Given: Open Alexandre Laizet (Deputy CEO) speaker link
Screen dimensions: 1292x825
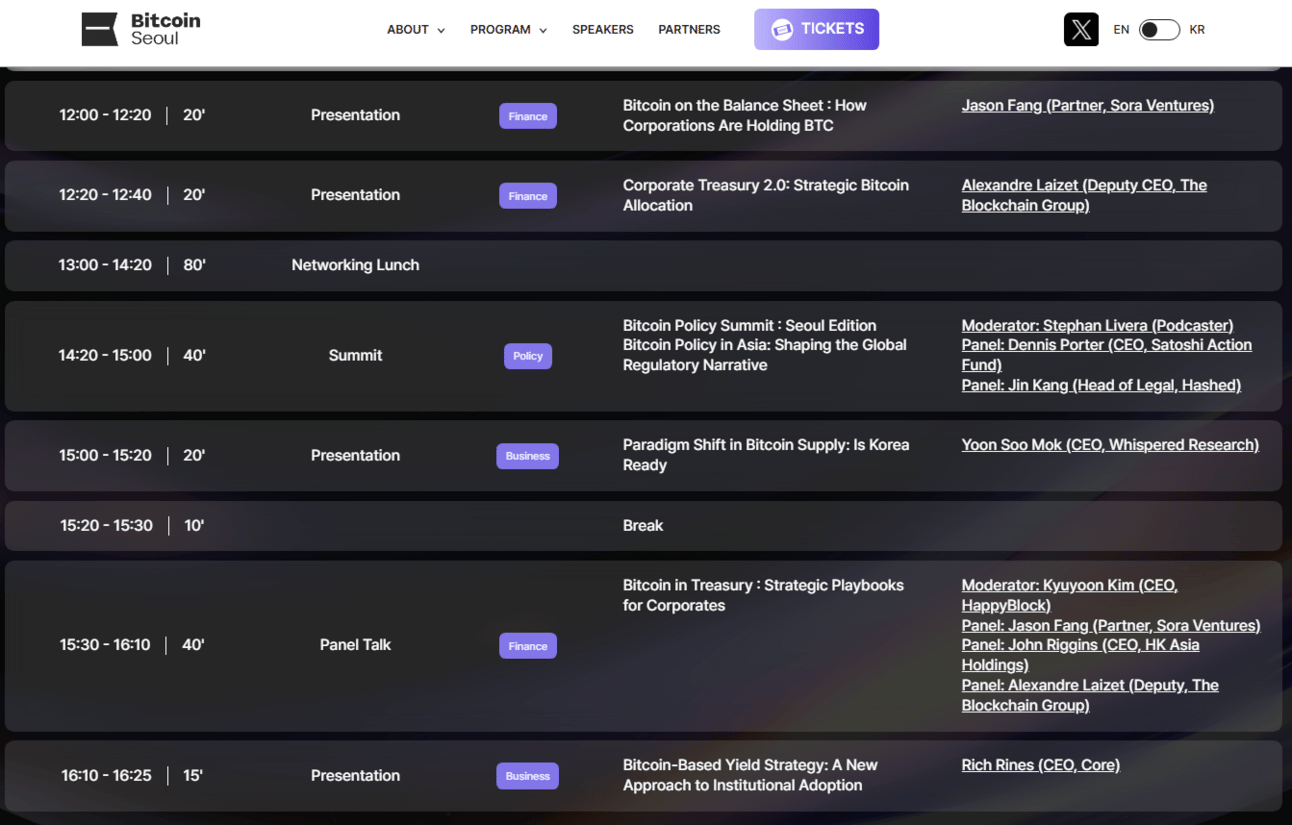Looking at the screenshot, I should [x=1084, y=195].
